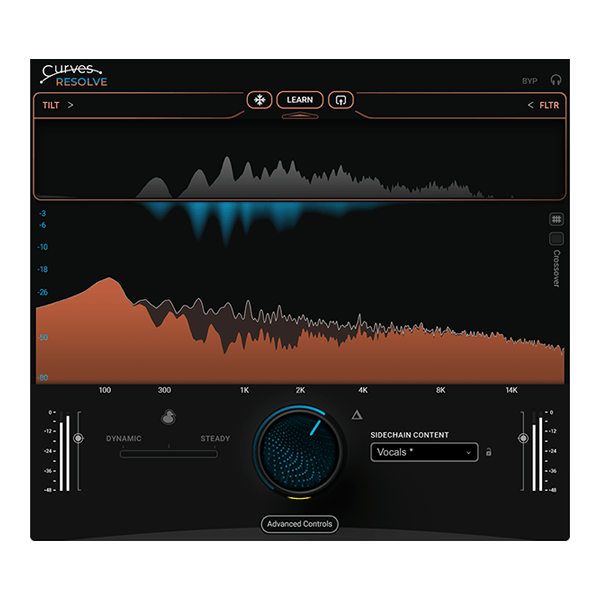Click the grid icon above Crossover
The image size is (600, 600).
[556, 219]
